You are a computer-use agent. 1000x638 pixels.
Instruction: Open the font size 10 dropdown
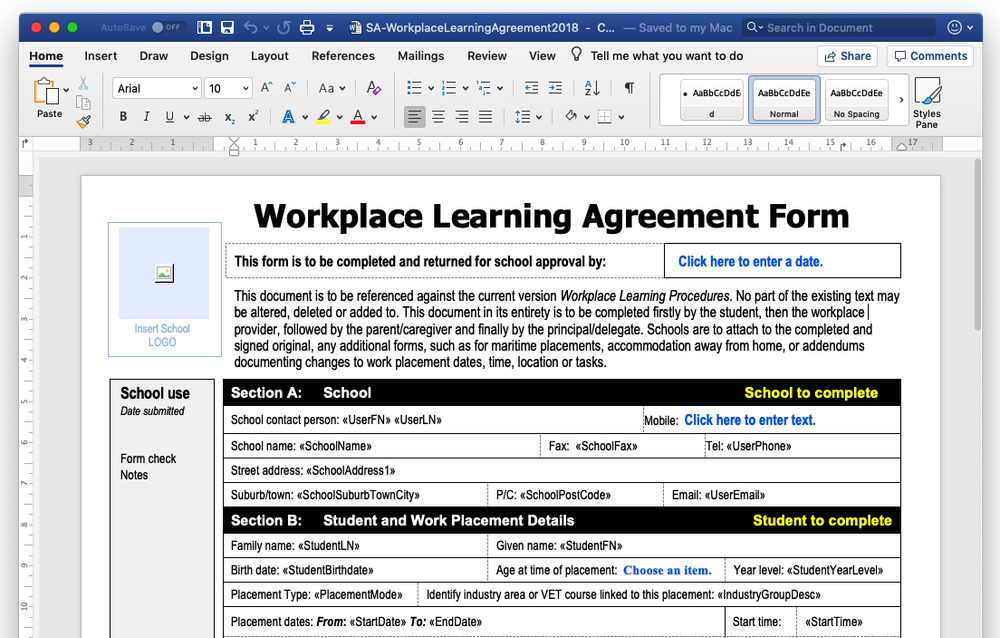click(246, 89)
